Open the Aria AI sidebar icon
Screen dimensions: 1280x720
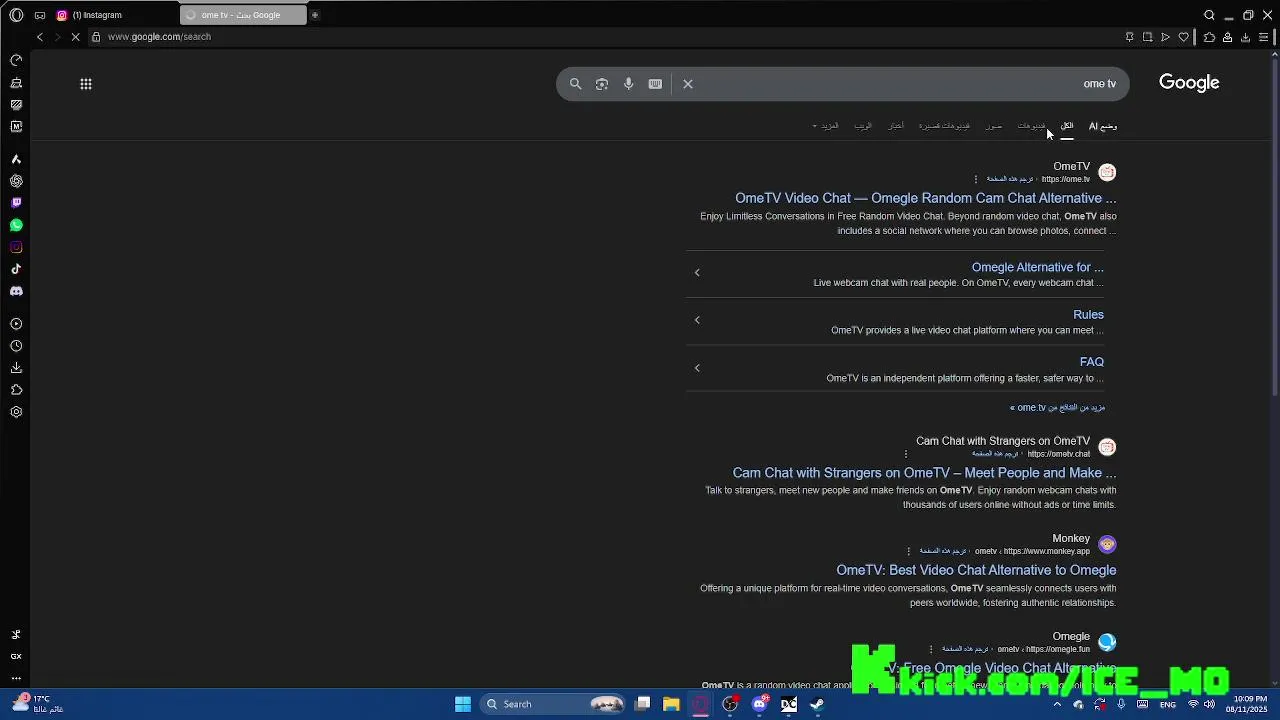click(x=16, y=159)
